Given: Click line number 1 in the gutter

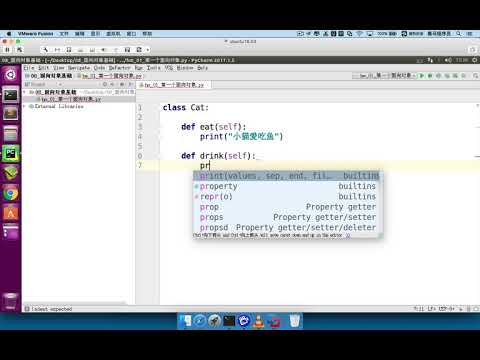Looking at the screenshot, I should coord(140,107).
